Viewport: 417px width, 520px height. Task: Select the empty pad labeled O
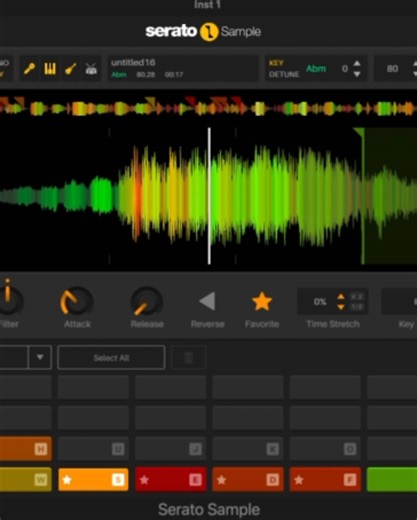click(325, 449)
